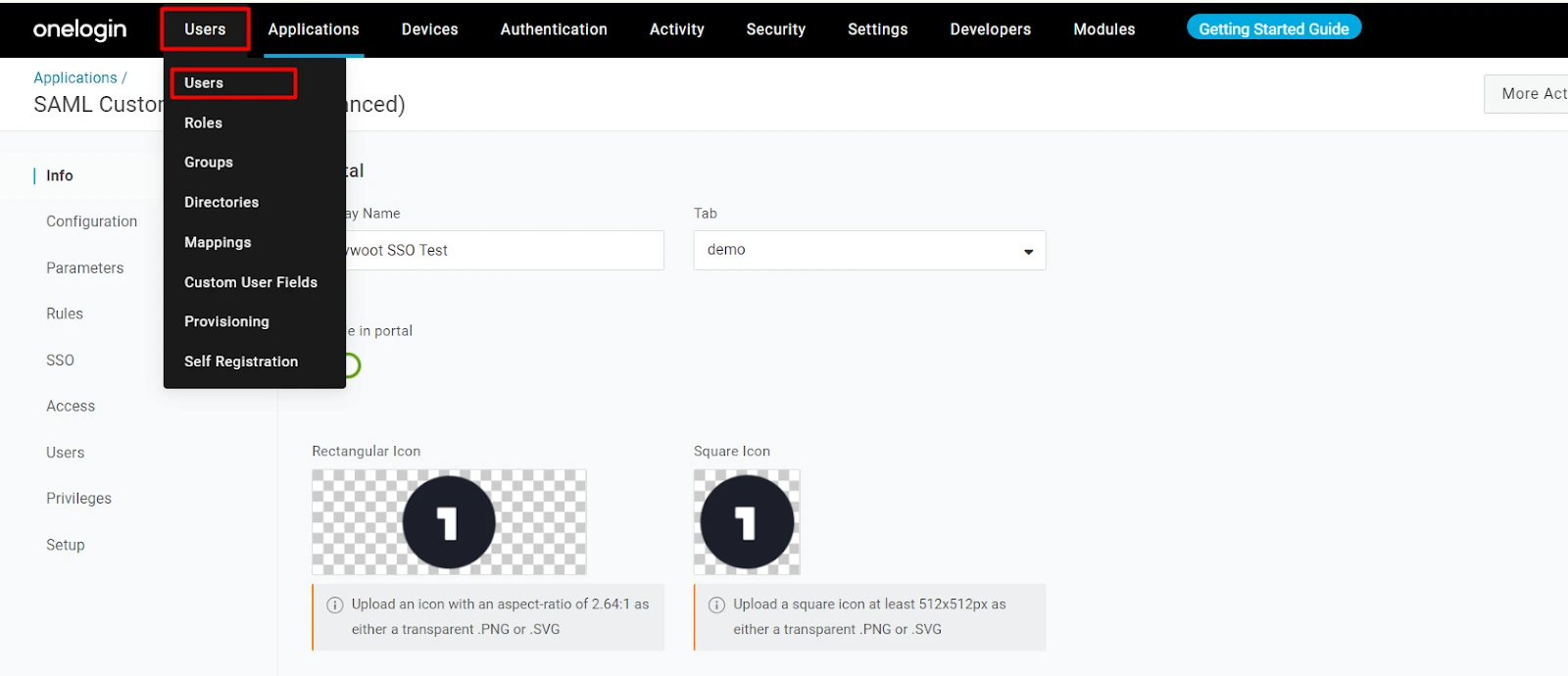
Task: Click the More Actions button
Action: click(1526, 94)
